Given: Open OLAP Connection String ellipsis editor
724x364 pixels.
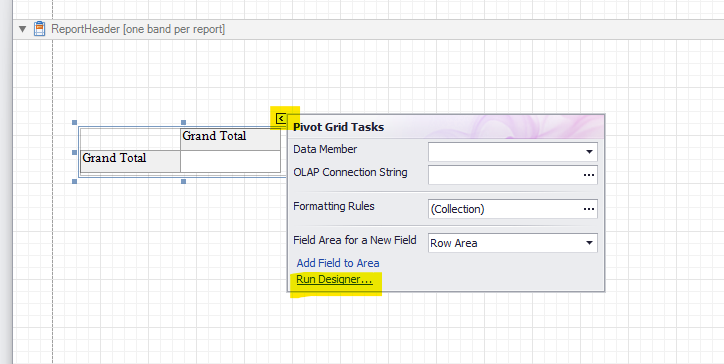Looking at the screenshot, I should coord(589,175).
